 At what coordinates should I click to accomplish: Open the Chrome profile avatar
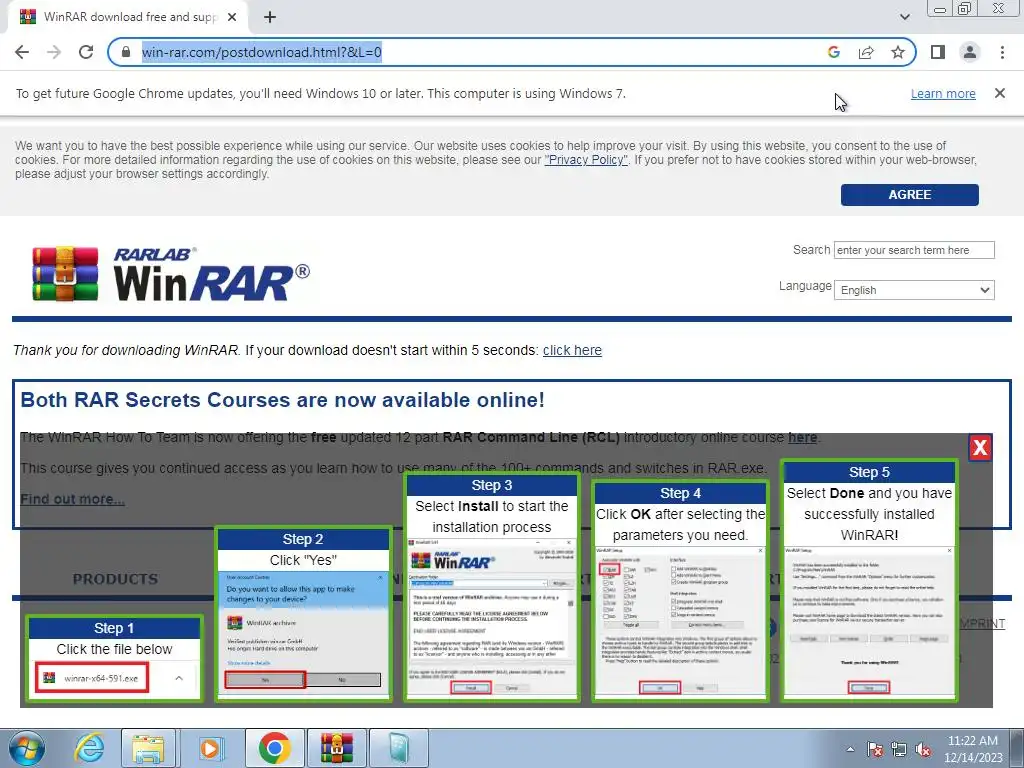pos(970,52)
